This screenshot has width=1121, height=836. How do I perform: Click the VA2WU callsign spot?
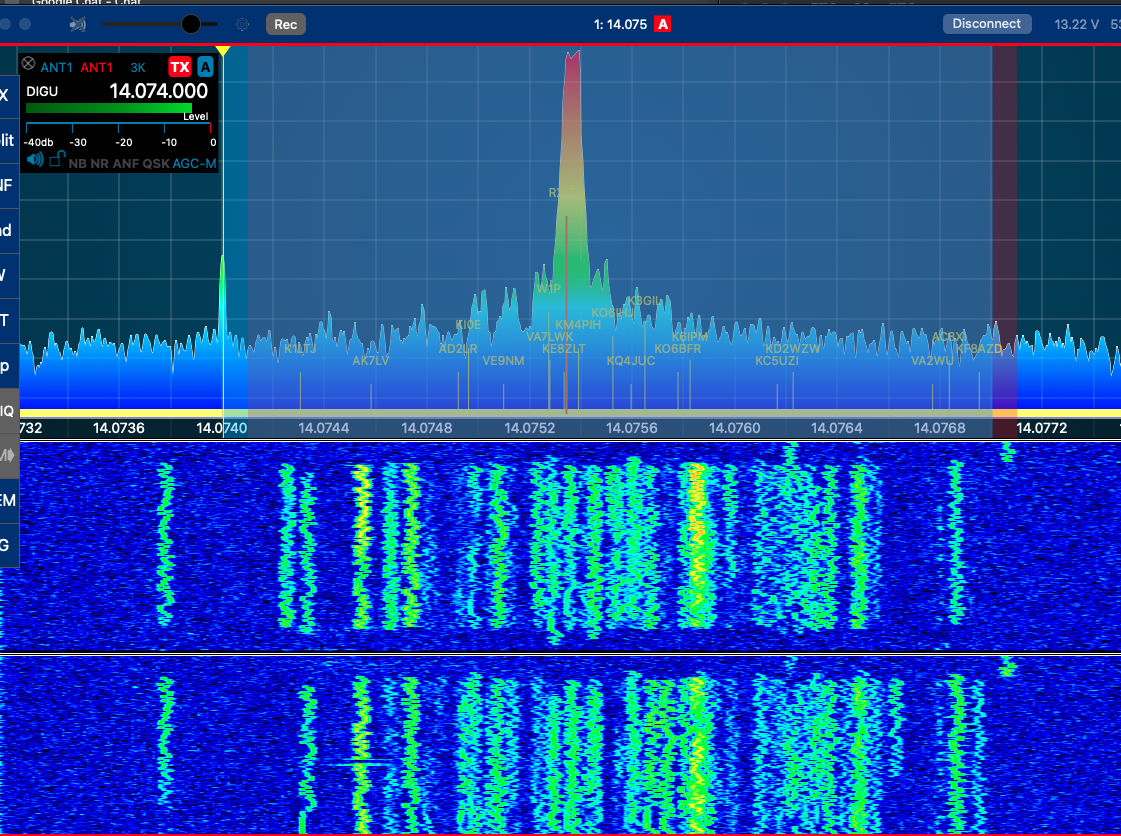point(932,360)
